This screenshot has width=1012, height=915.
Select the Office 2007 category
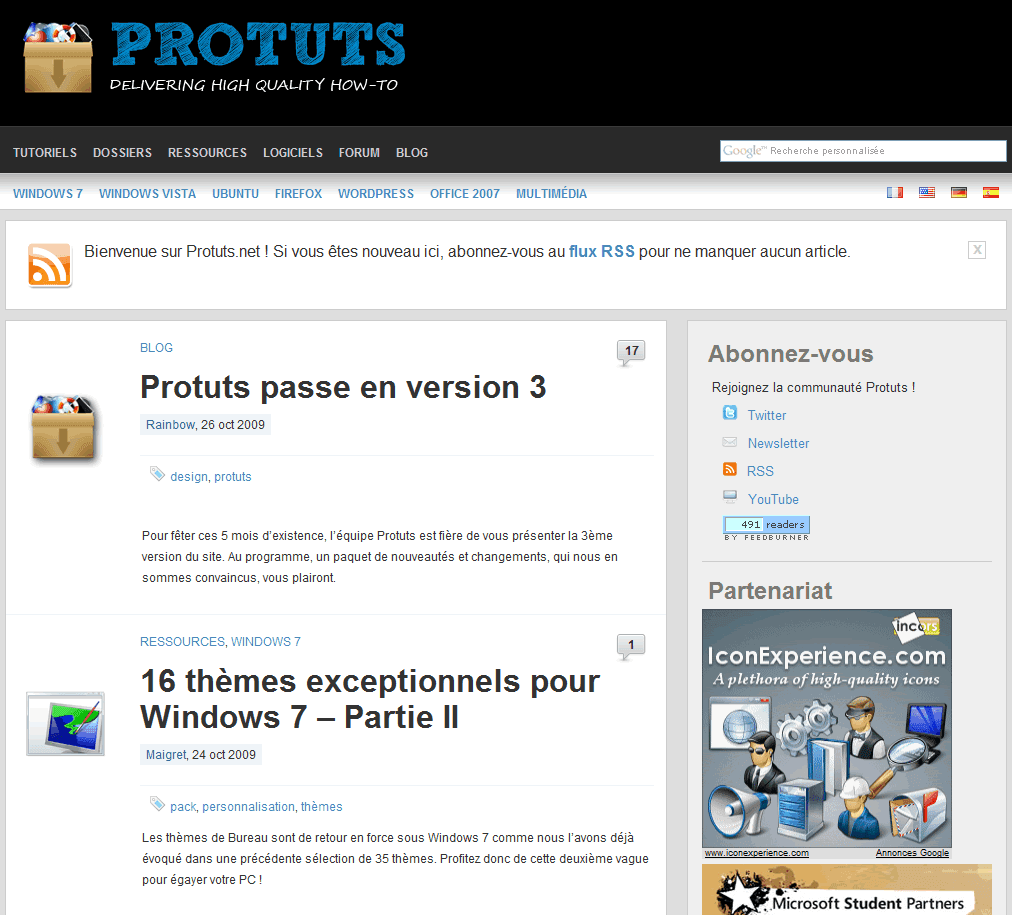pos(465,194)
